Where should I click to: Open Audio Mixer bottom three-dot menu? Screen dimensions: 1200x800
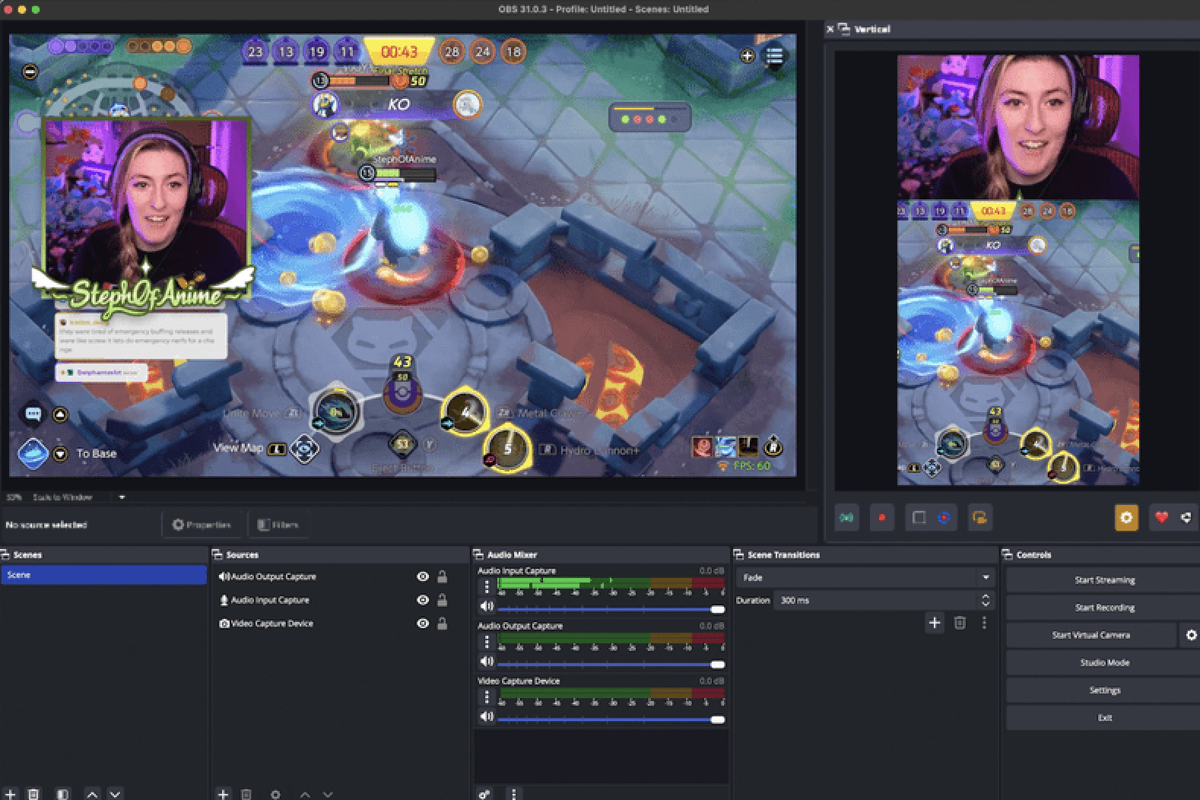pyautogui.click(x=514, y=794)
